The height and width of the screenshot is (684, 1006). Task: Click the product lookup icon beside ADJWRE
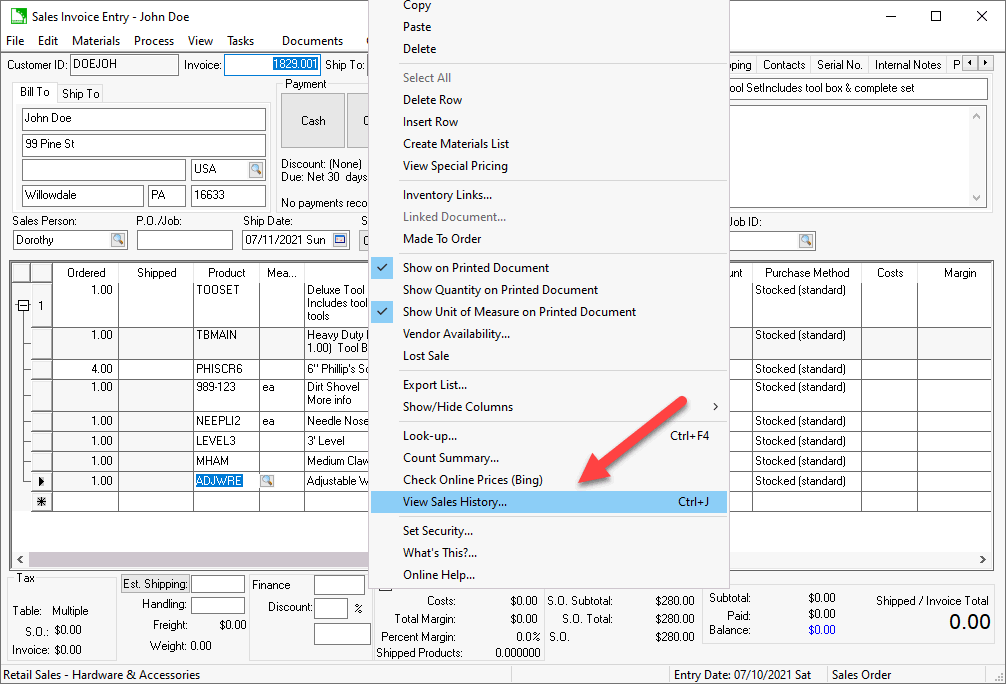[267, 481]
